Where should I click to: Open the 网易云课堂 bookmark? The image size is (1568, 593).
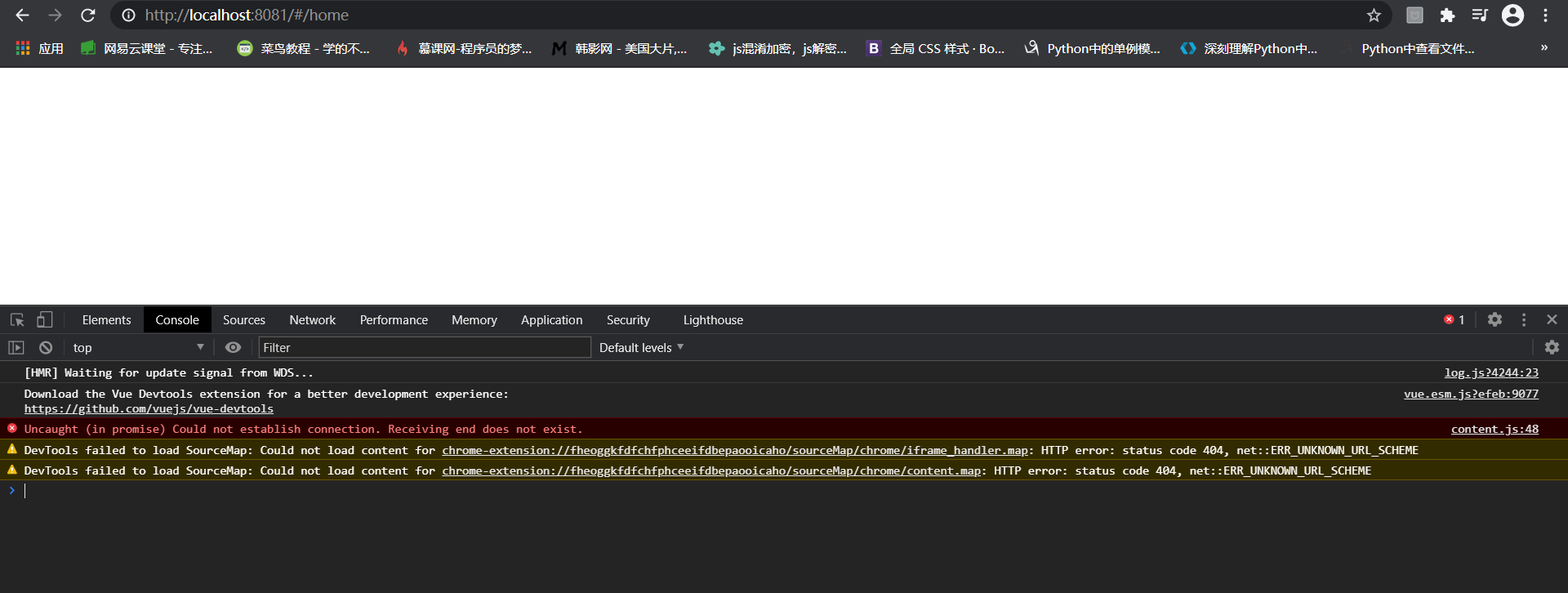147,48
